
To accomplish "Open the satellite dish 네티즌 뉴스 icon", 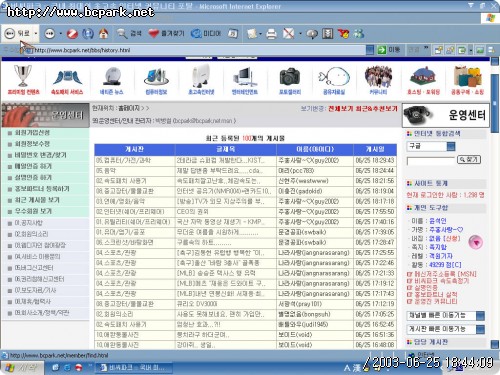I will 111,81.
